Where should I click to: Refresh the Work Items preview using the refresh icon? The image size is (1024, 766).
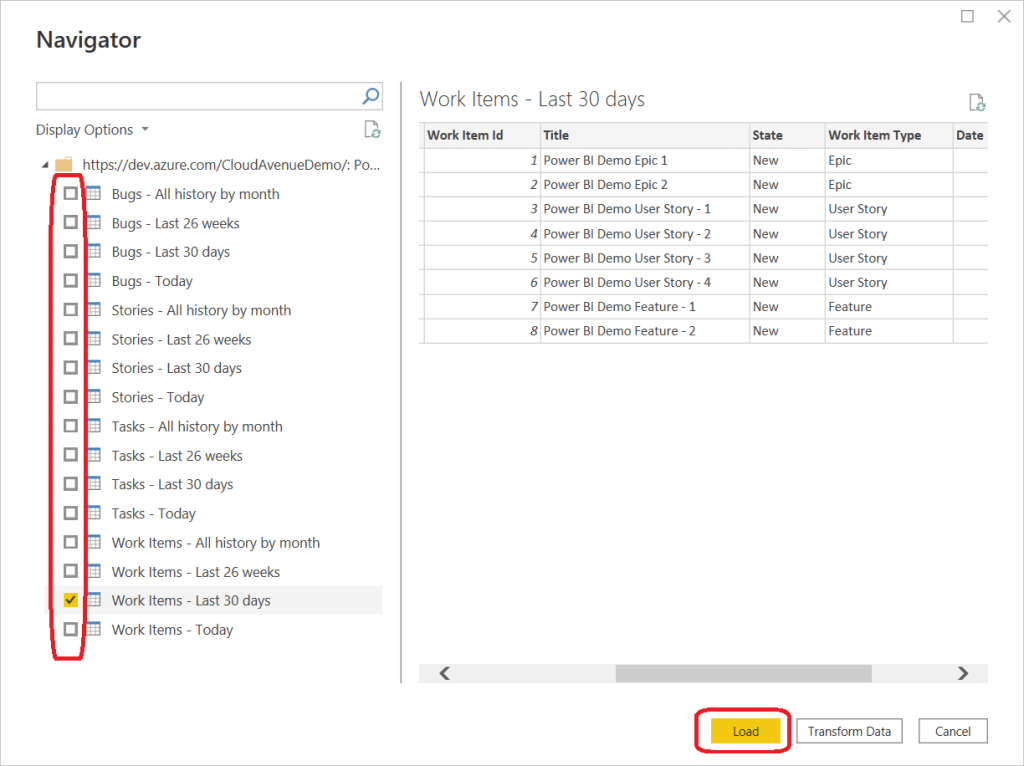[977, 101]
